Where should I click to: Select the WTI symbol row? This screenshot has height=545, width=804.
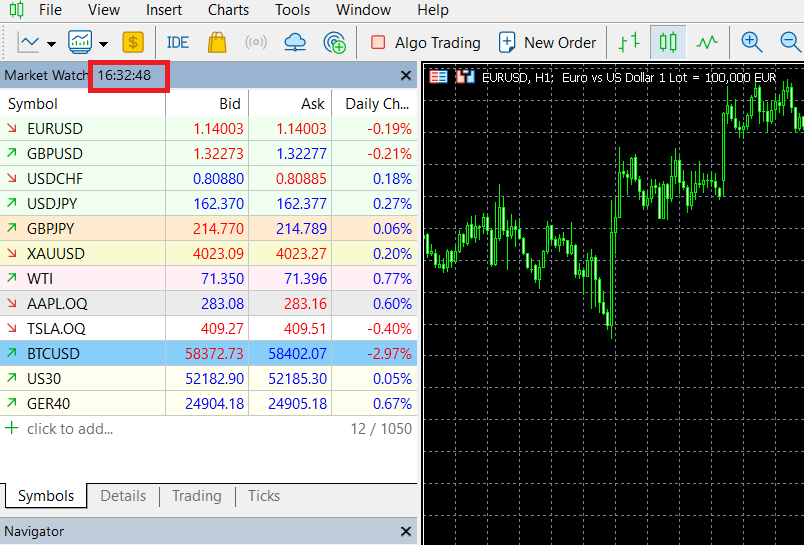point(208,279)
